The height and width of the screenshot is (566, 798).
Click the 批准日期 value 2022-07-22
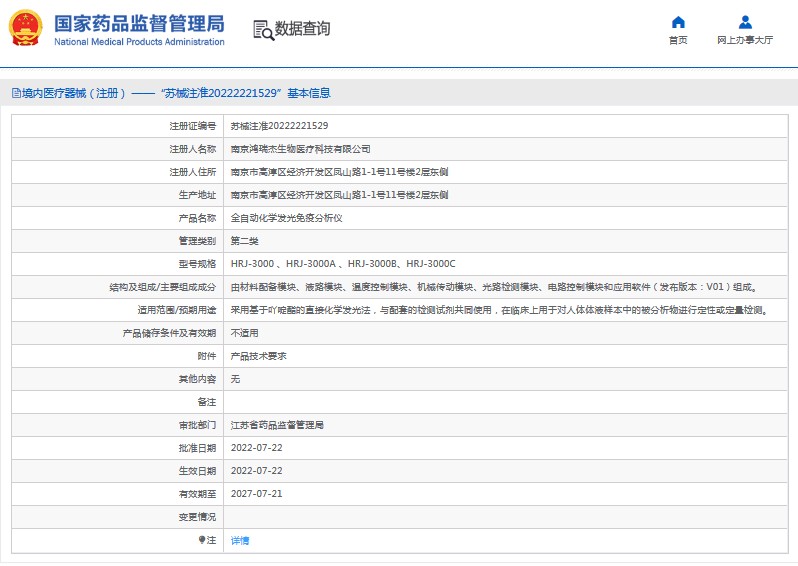point(256,448)
